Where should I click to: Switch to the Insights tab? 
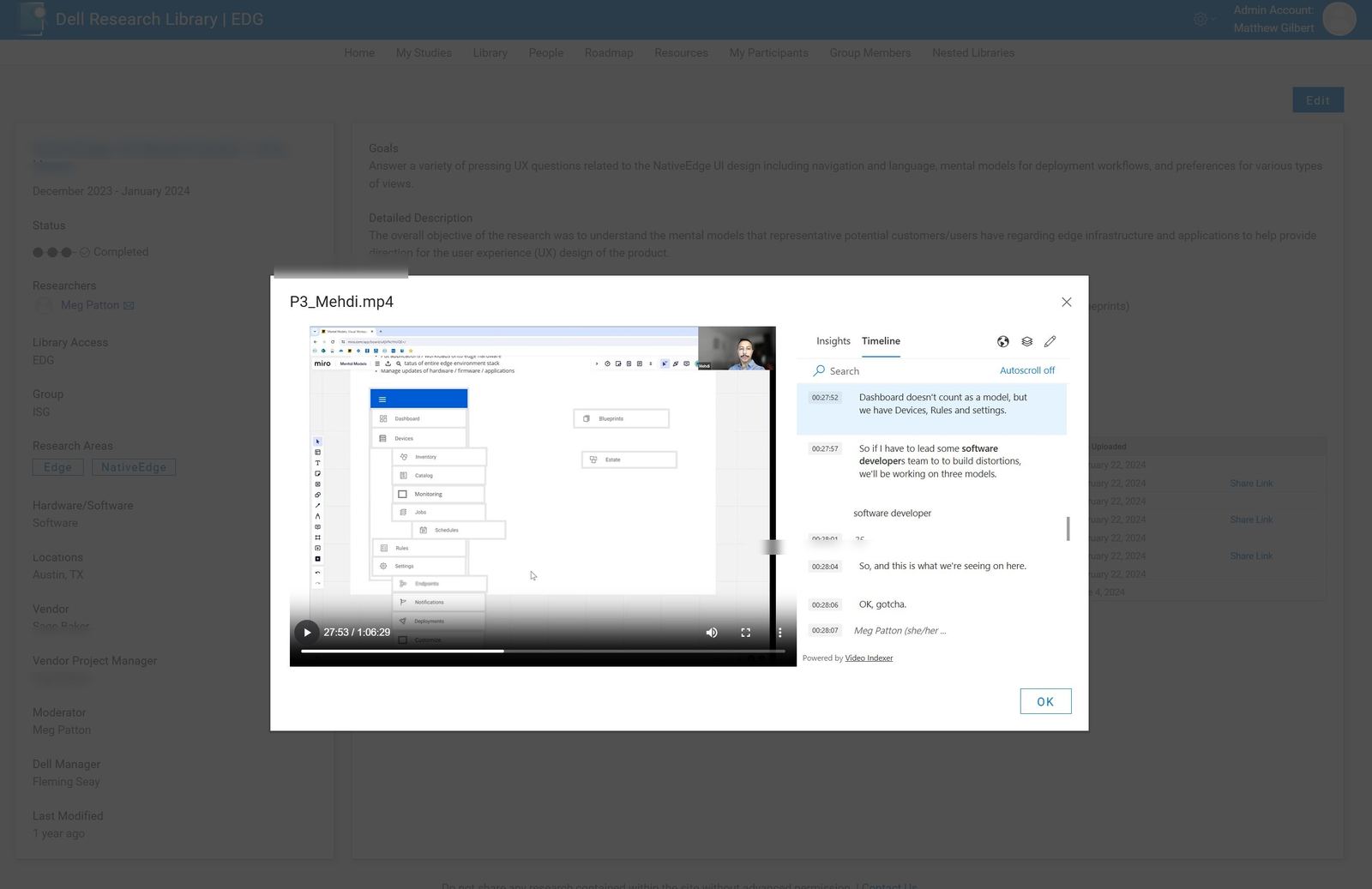832,341
